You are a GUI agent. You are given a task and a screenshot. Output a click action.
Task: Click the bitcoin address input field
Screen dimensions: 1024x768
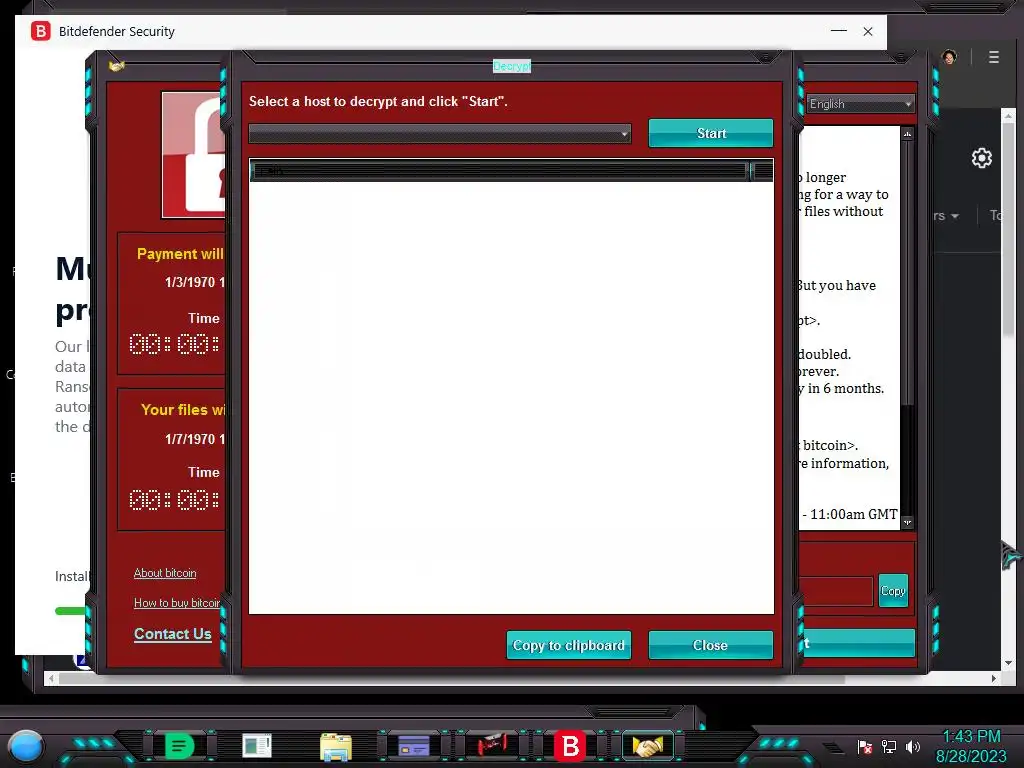click(x=835, y=591)
